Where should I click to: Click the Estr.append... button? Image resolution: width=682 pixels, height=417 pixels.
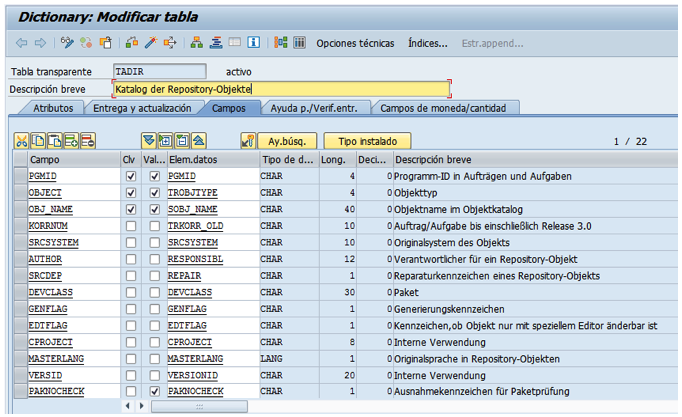click(492, 43)
